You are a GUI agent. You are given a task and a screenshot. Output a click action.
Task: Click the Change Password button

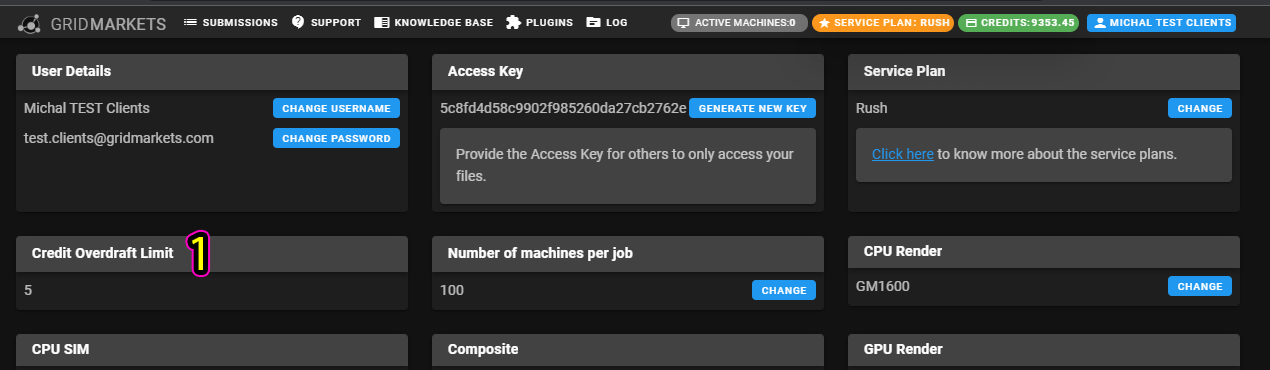click(336, 138)
